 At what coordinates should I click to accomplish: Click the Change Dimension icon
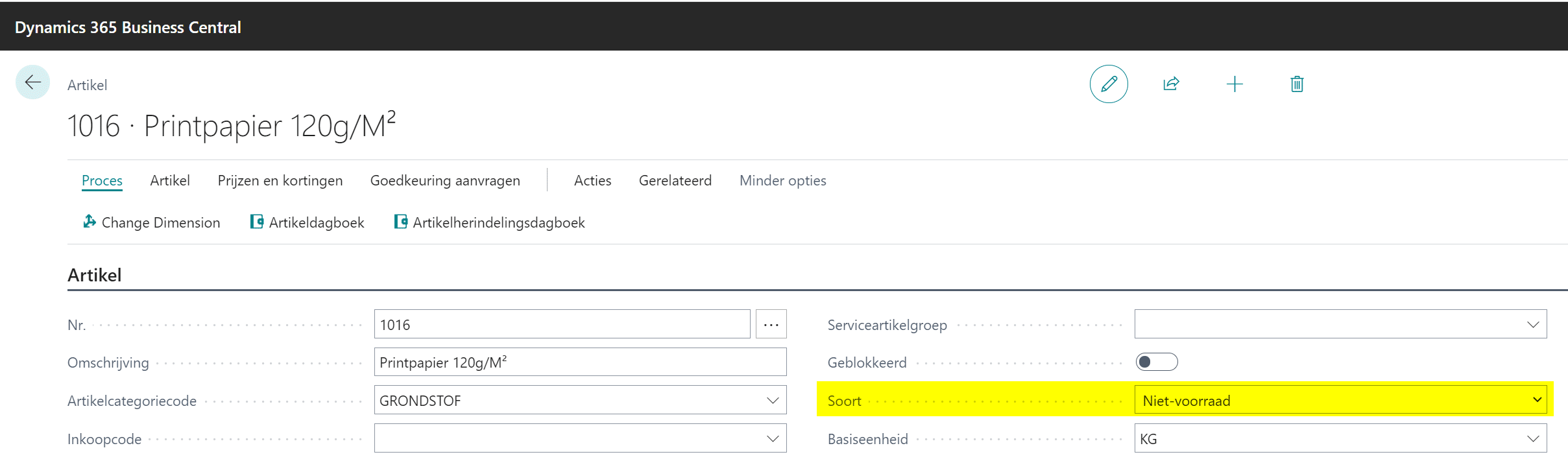90,222
